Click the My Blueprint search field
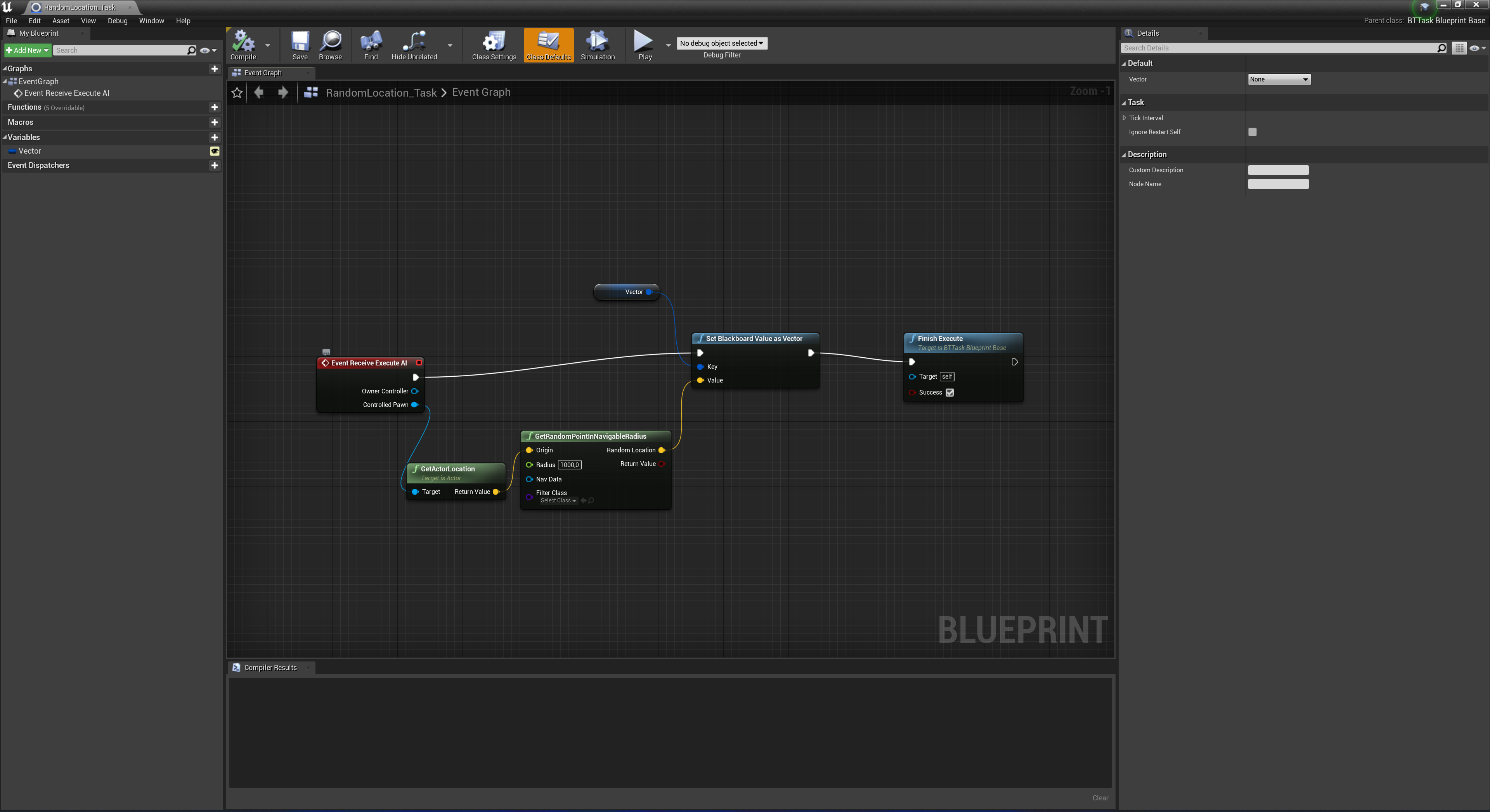The height and width of the screenshot is (812, 1490). (120, 50)
